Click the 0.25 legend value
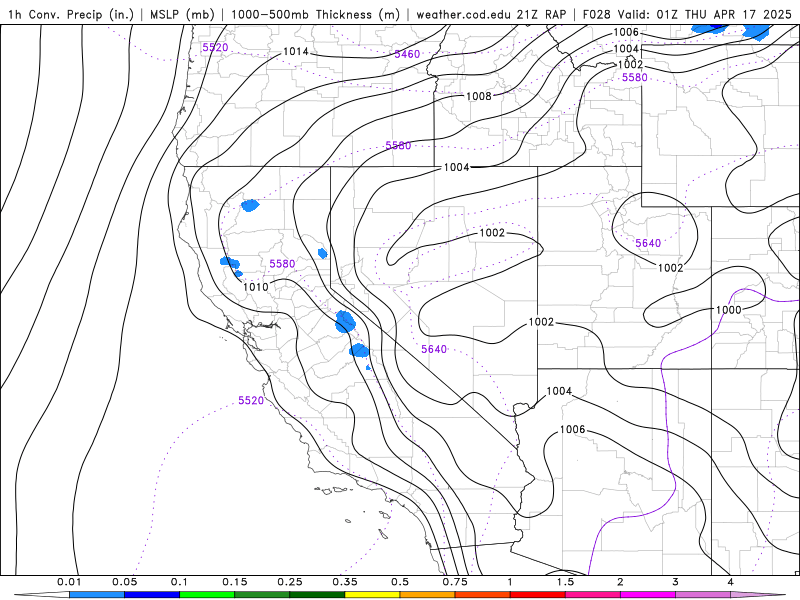Screen dimensions: 800x600 pyautogui.click(x=290, y=582)
